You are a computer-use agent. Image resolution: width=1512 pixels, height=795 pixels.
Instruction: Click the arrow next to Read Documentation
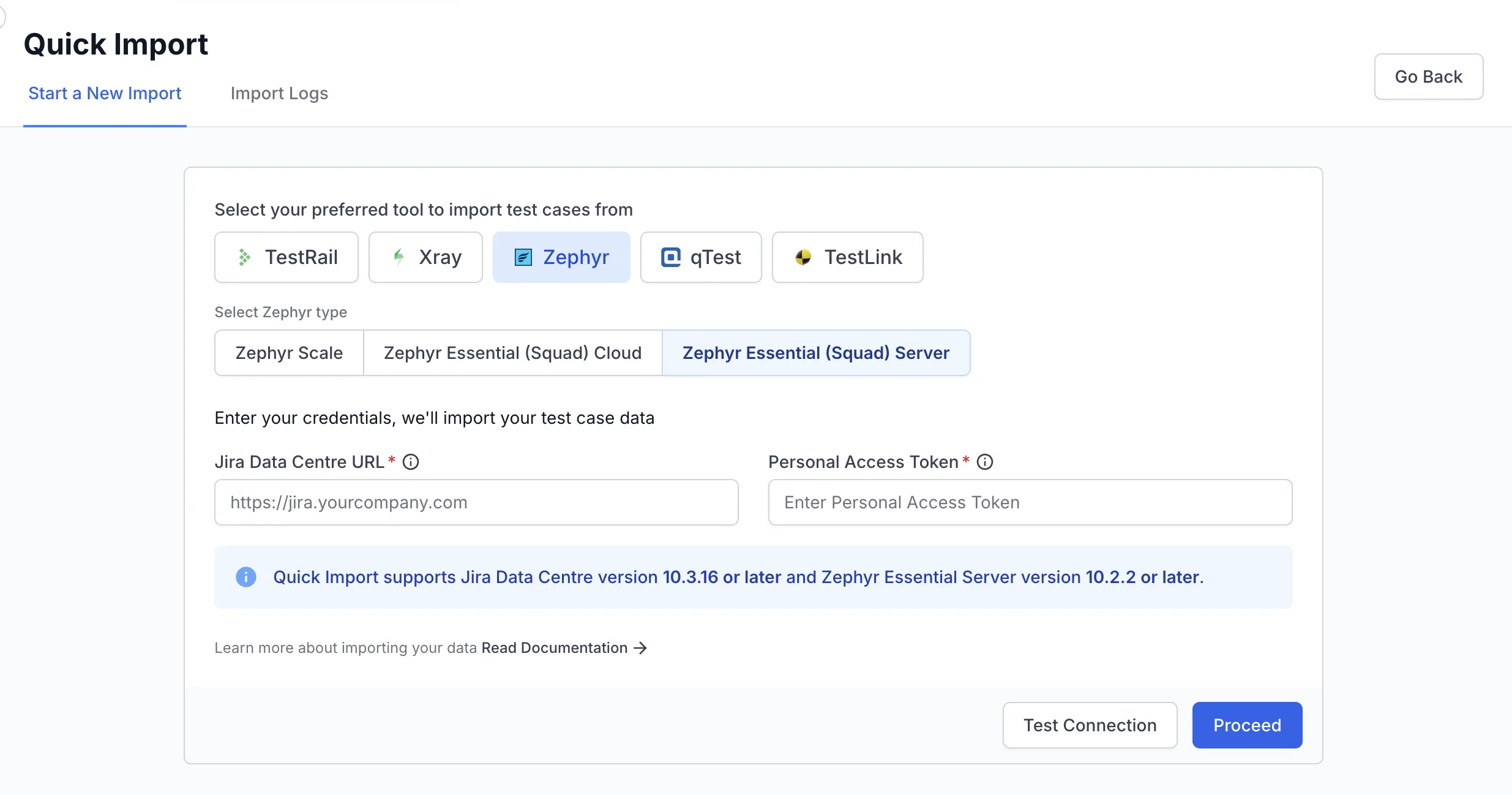(x=640, y=648)
